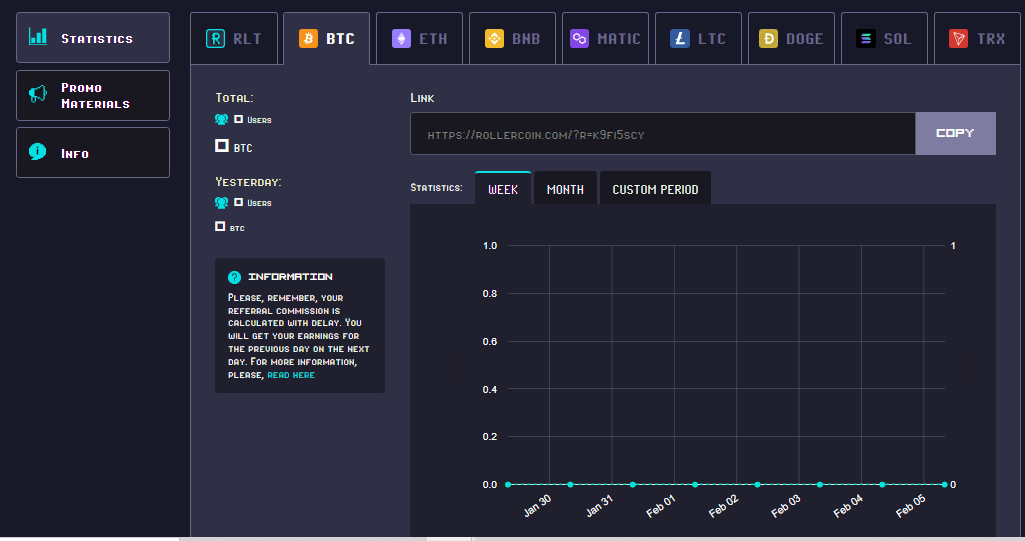1025x541 pixels.
Task: Click the Total users icon
Action: pyautogui.click(x=222, y=120)
